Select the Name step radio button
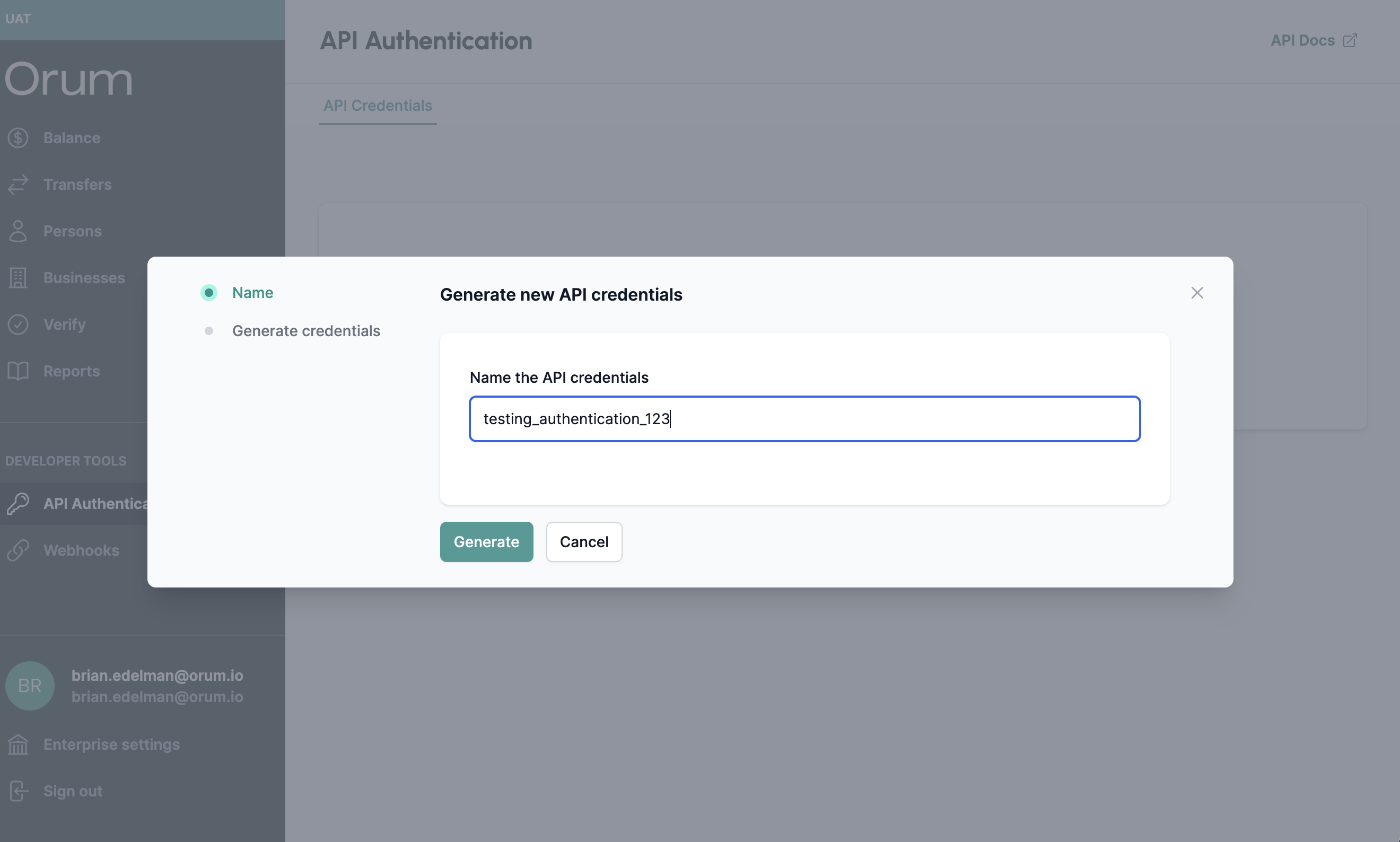The image size is (1400, 842). [208, 292]
